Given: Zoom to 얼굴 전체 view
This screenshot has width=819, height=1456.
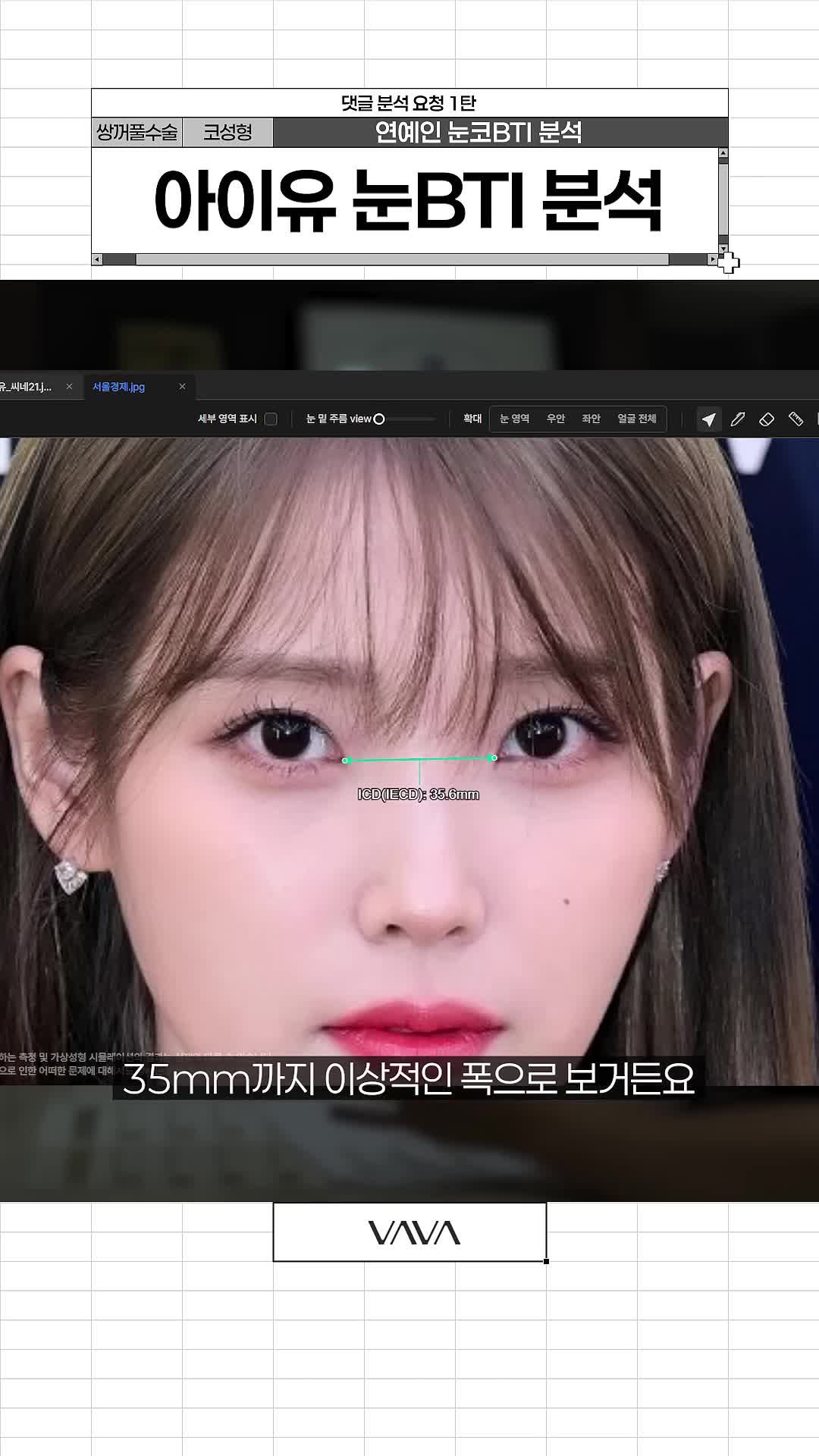Looking at the screenshot, I should (x=637, y=419).
